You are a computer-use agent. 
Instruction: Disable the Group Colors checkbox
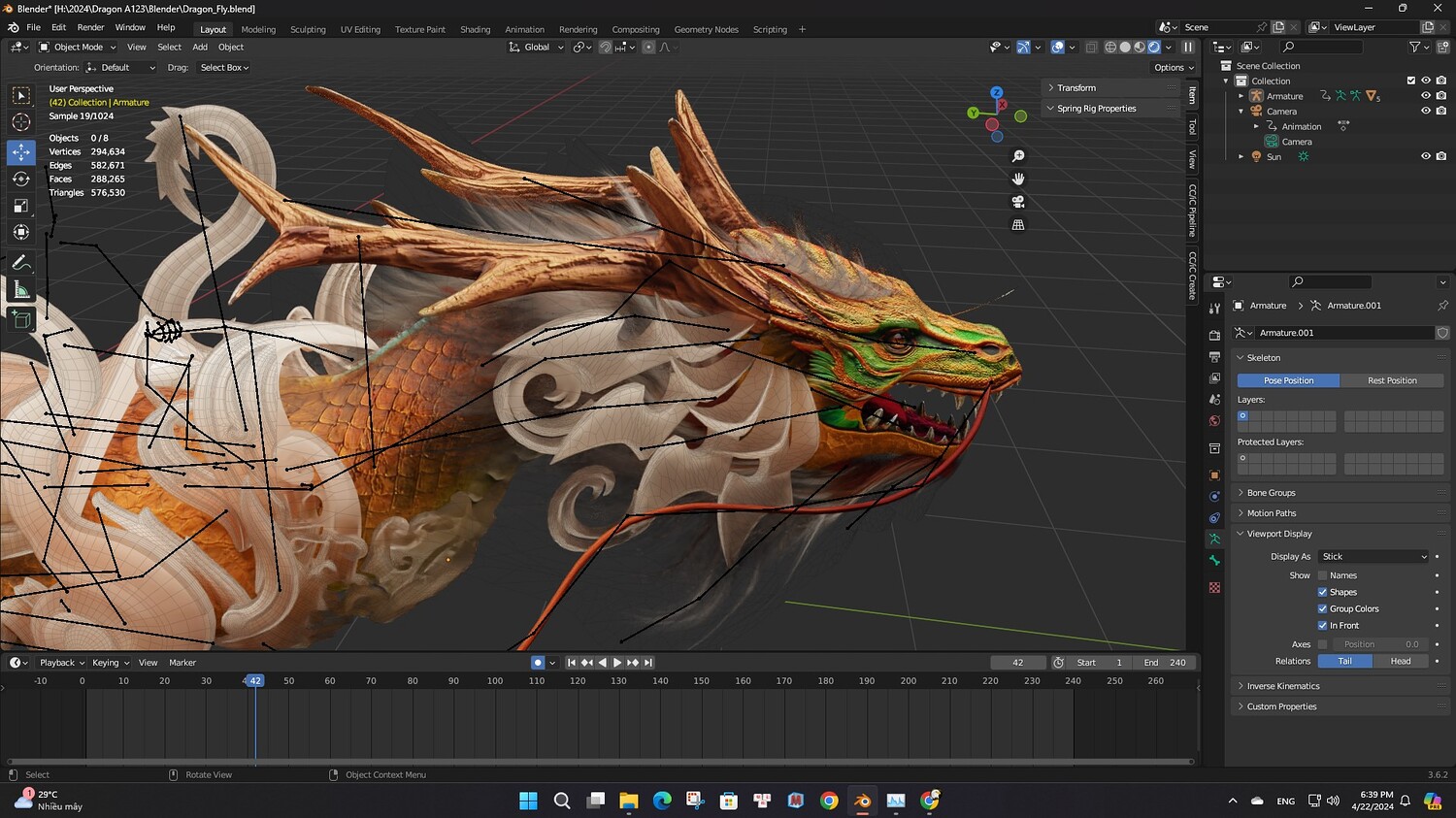tap(1322, 609)
